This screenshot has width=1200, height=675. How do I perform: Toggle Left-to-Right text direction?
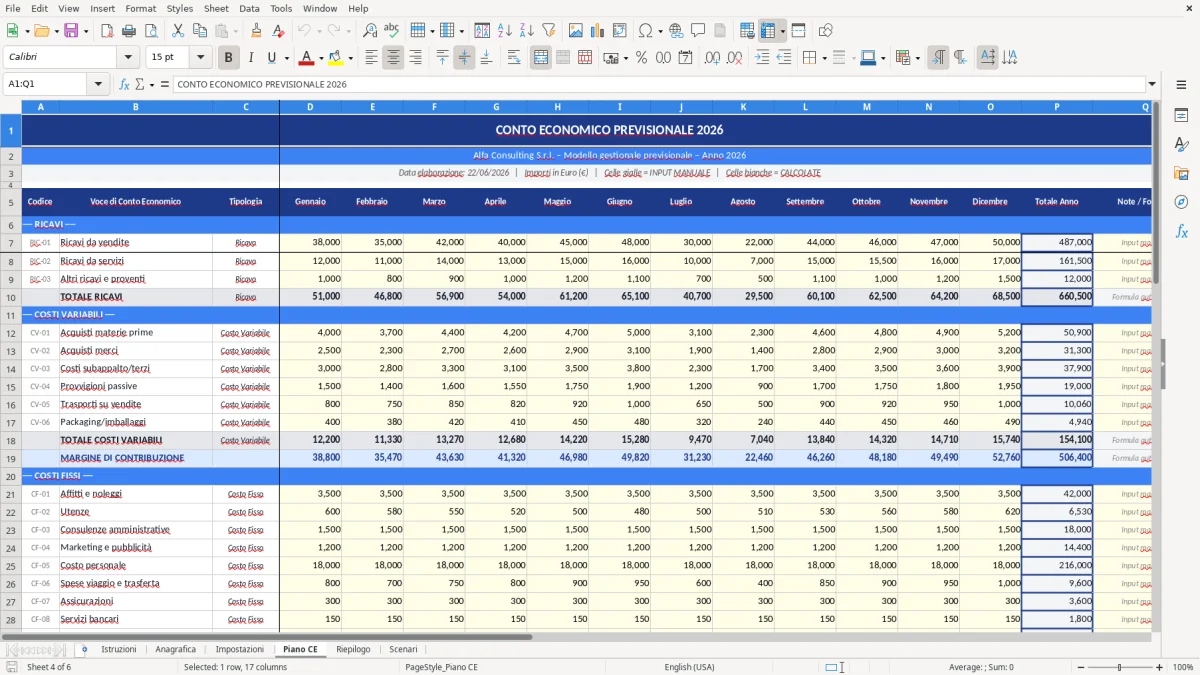point(938,58)
